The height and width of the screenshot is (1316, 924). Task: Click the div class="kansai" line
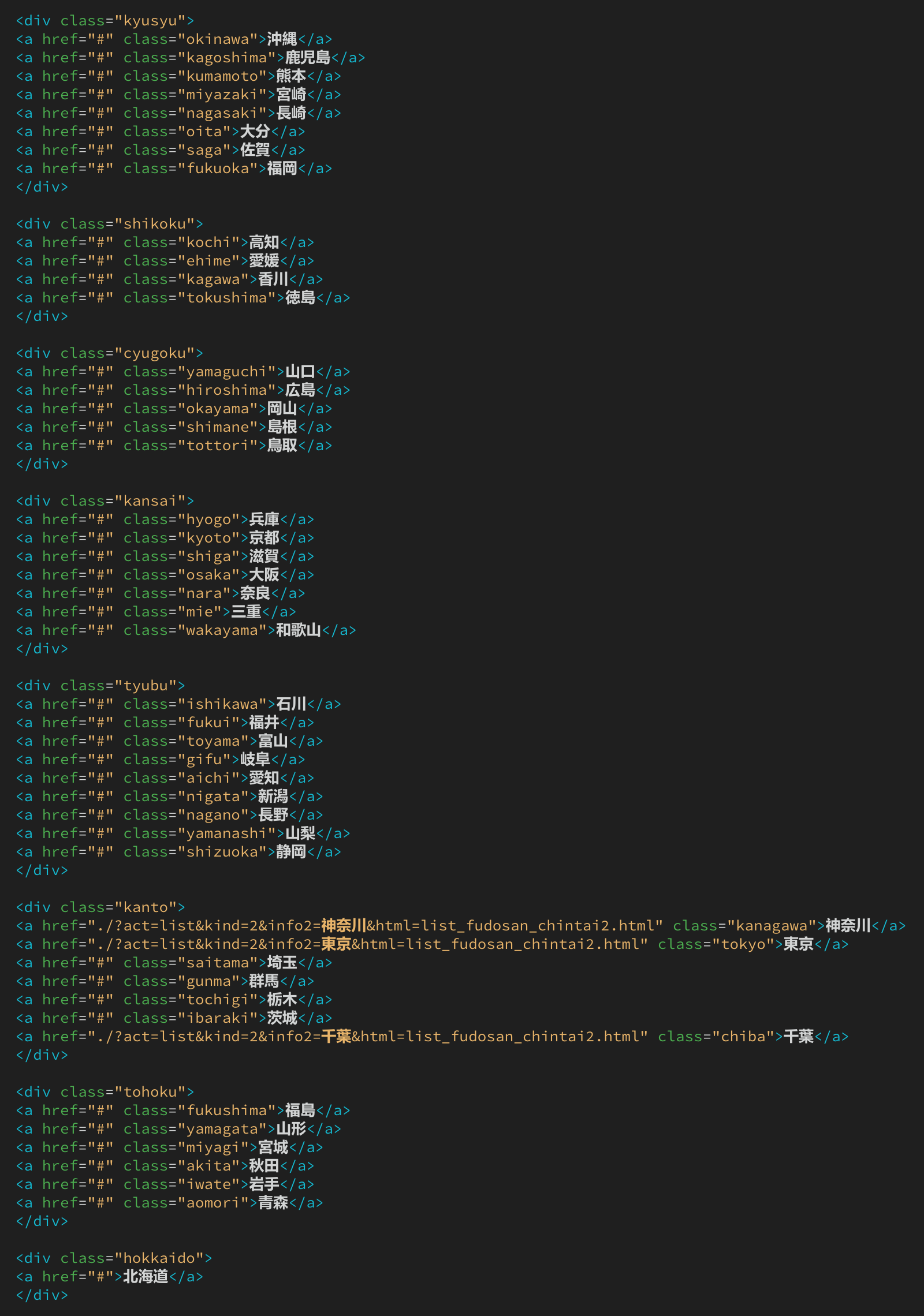point(105,501)
